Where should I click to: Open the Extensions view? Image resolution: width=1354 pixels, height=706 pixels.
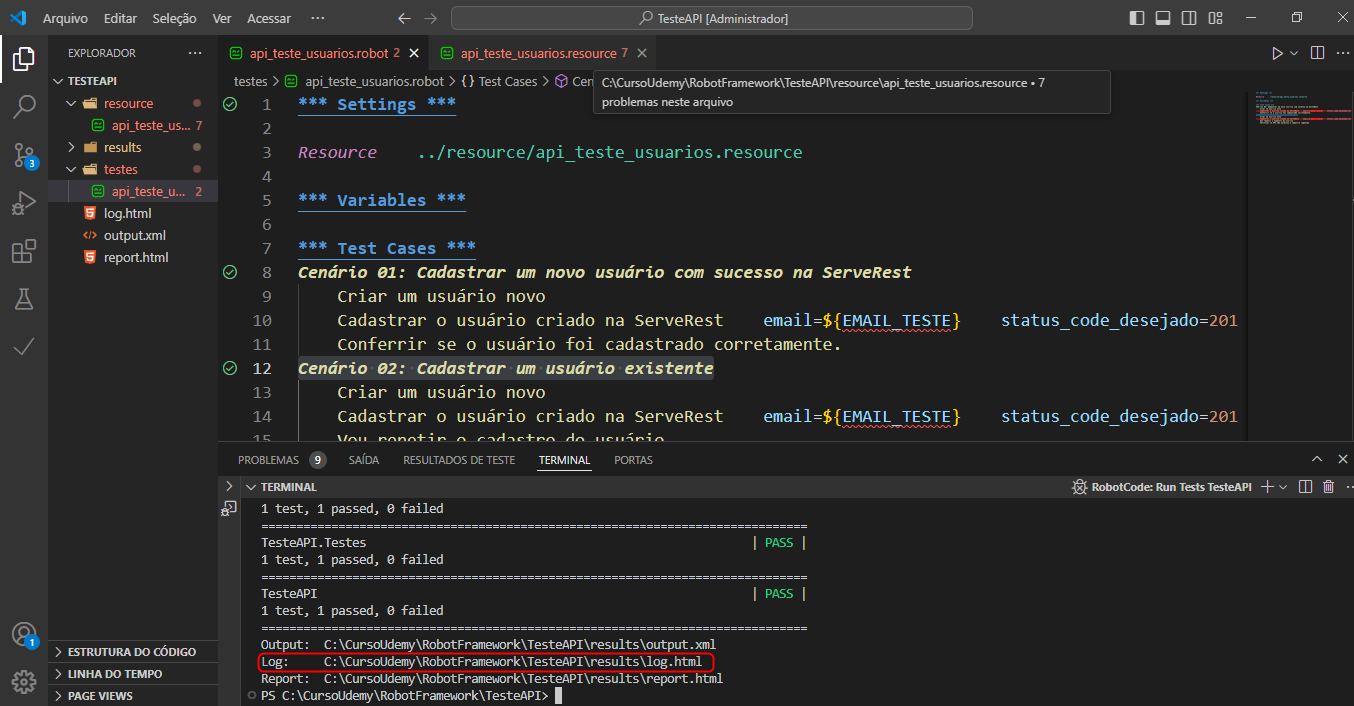(x=24, y=251)
